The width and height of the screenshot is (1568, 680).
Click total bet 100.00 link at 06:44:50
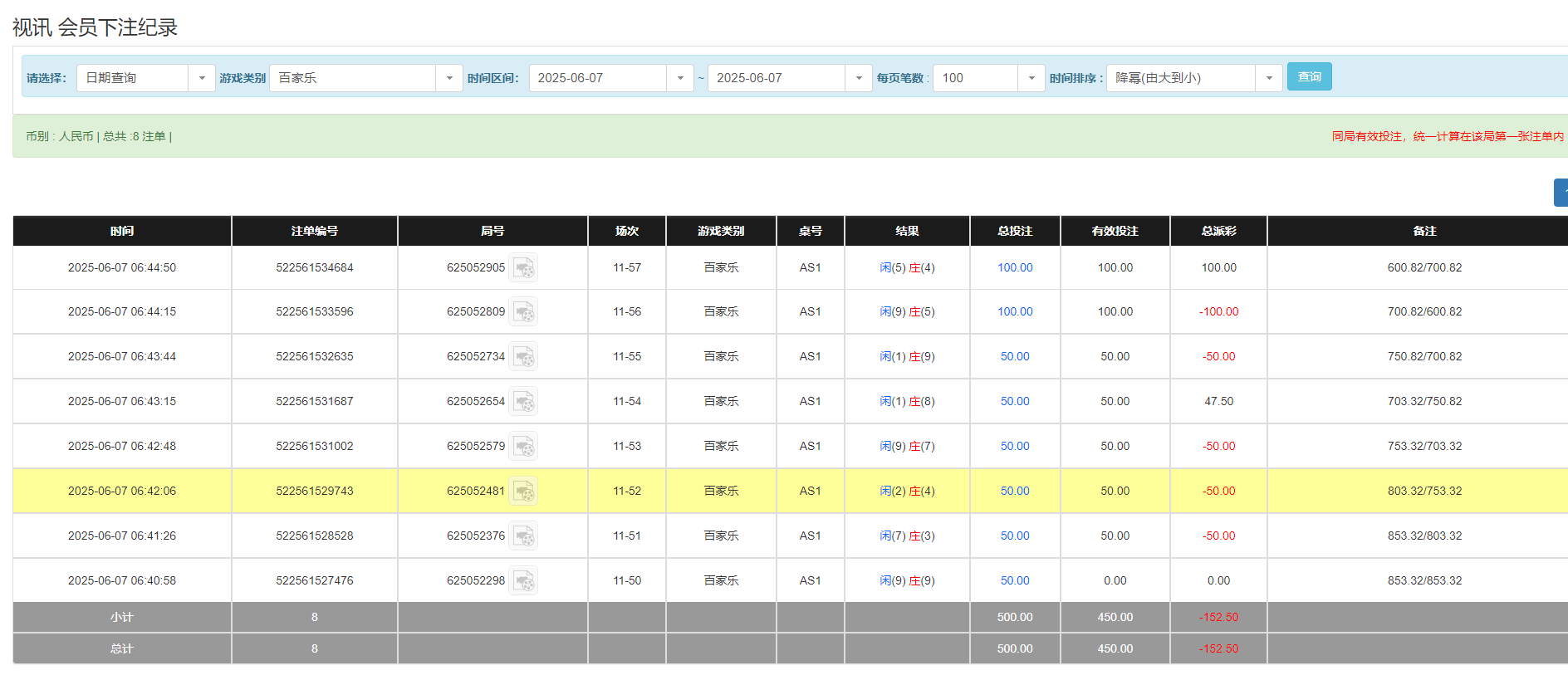1015,268
